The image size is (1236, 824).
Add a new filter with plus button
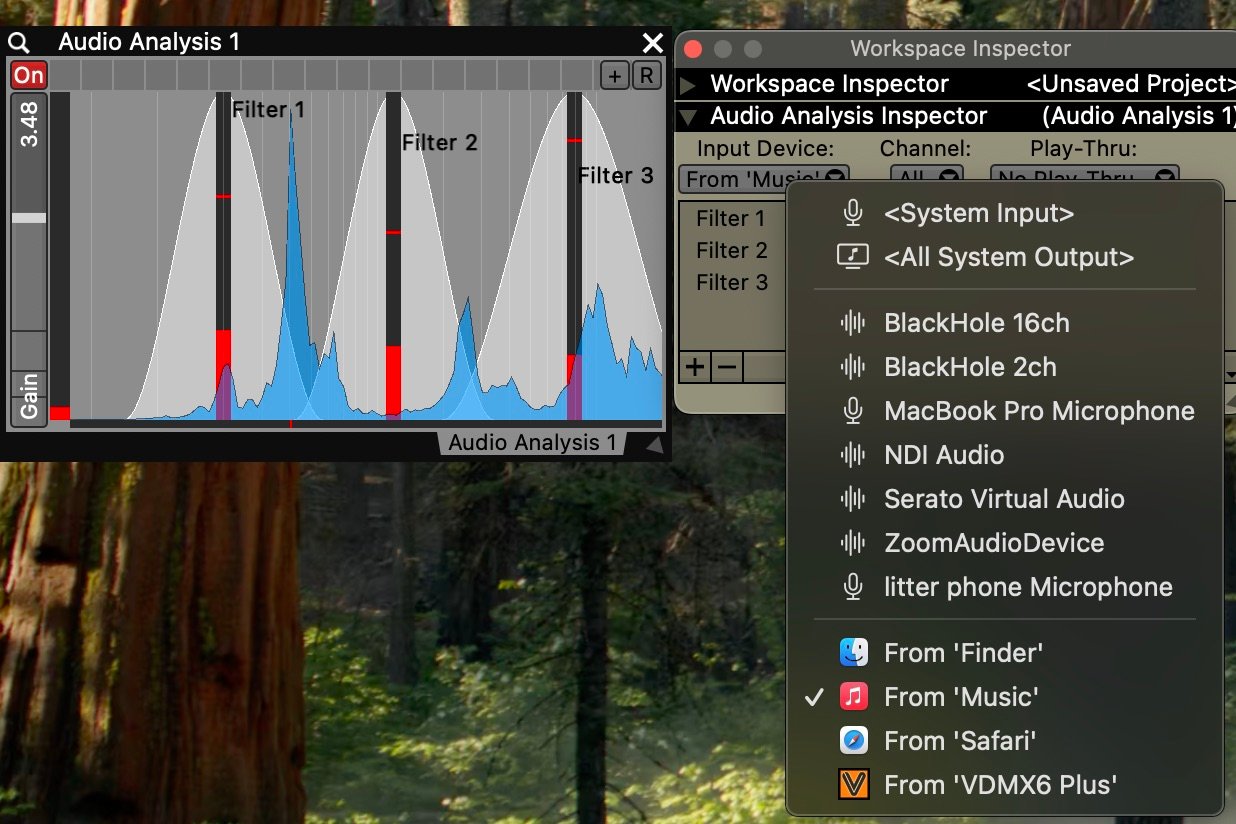[x=694, y=367]
